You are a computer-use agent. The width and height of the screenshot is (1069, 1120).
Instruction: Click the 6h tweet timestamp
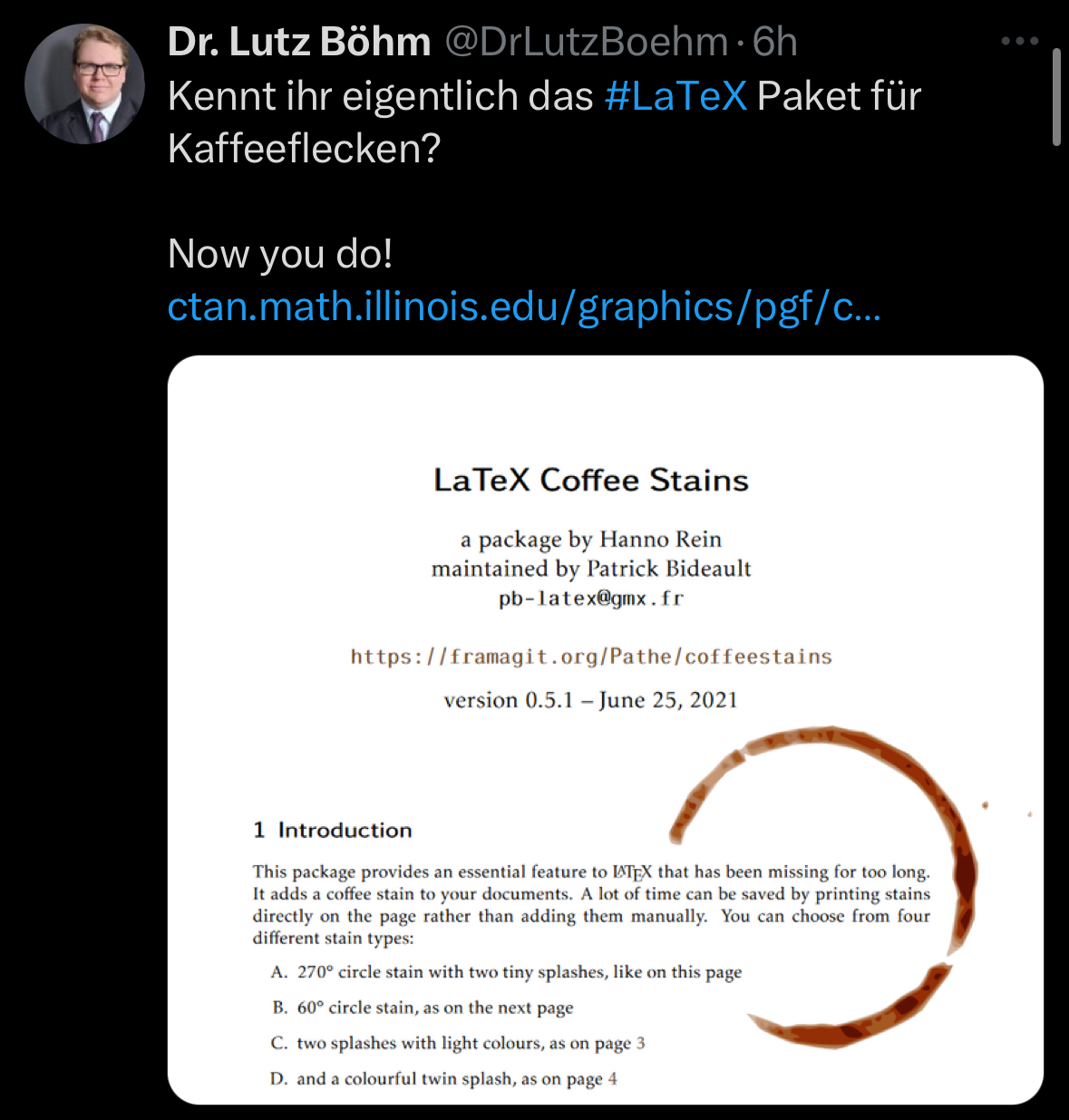pyautogui.click(x=775, y=43)
